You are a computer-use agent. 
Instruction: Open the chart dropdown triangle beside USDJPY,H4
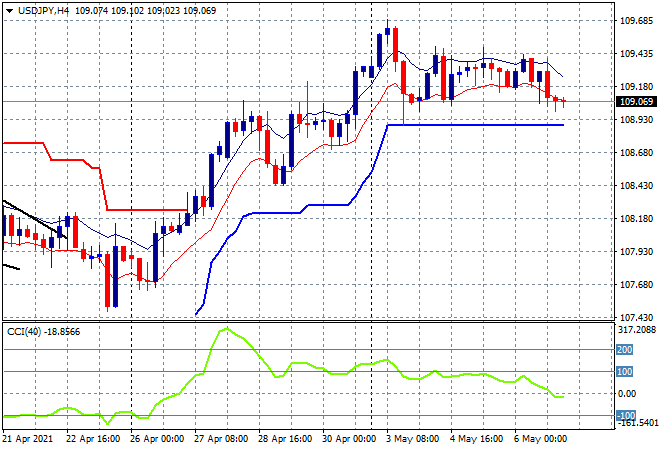9,11
